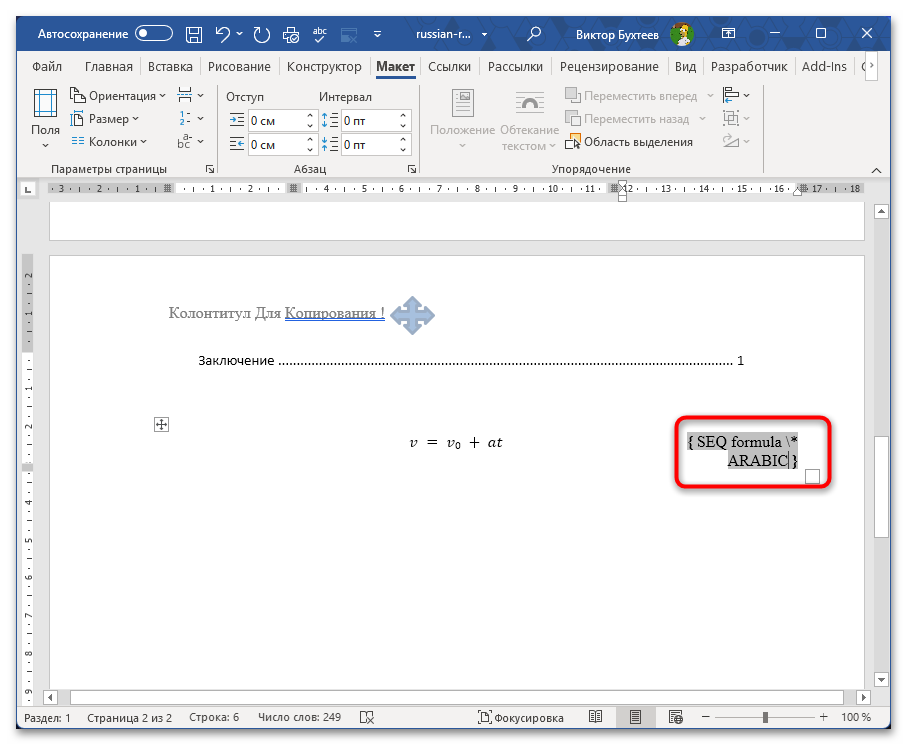Click the Redo arrow icon
This screenshot has height=745, width=907.
tap(261, 35)
